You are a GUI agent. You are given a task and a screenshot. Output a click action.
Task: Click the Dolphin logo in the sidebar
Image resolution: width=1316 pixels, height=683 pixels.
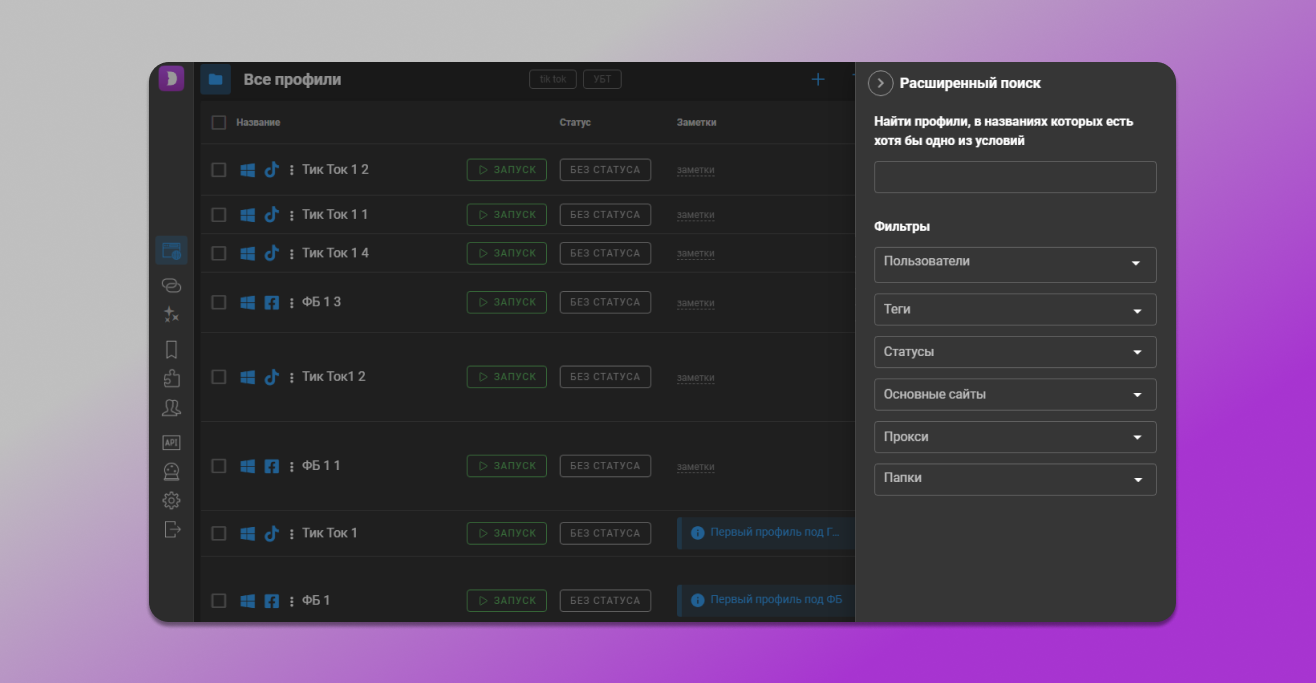171,79
